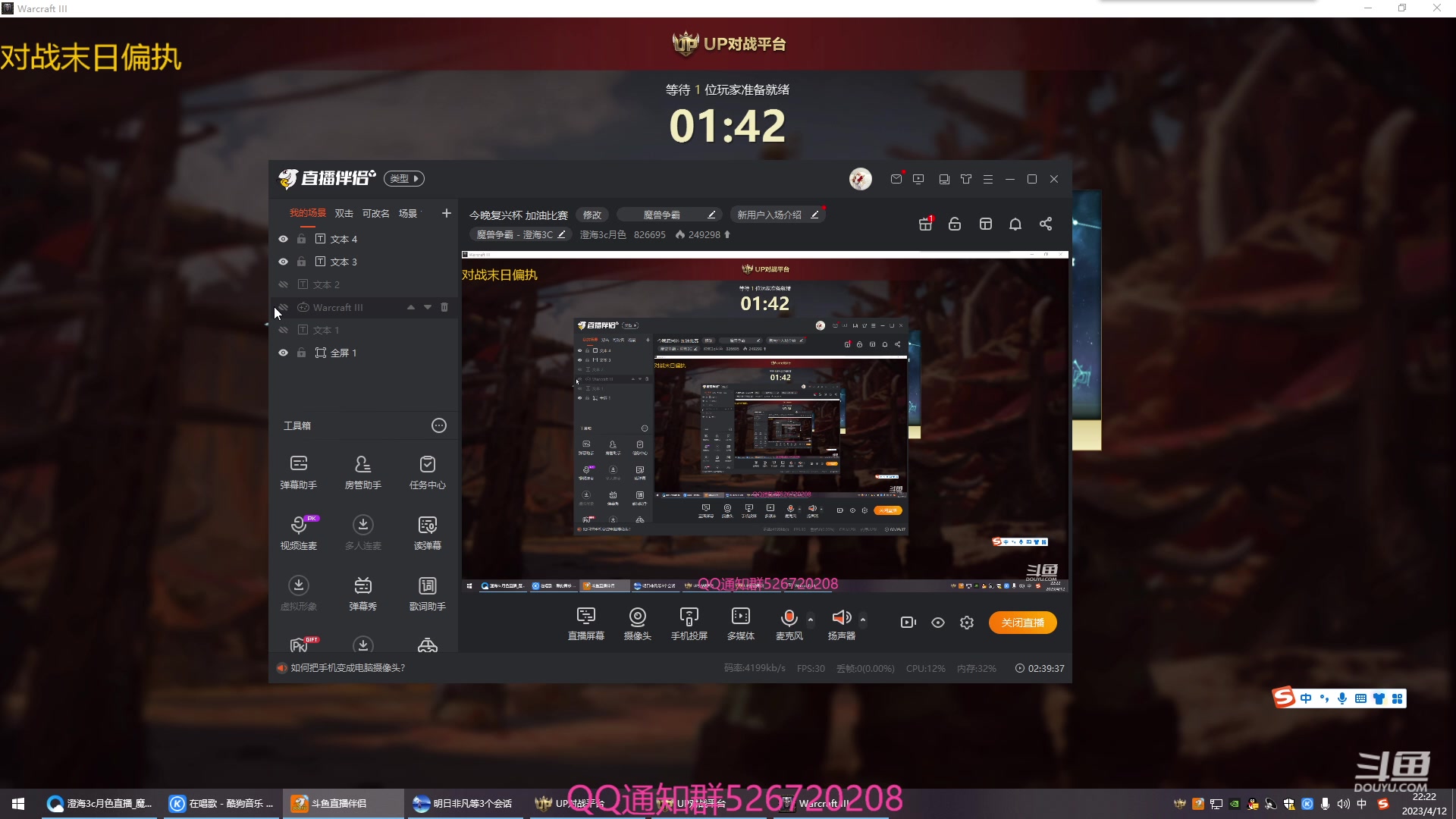Switch to 可改名 scene tab
The height and width of the screenshot is (819, 1456).
[376, 213]
